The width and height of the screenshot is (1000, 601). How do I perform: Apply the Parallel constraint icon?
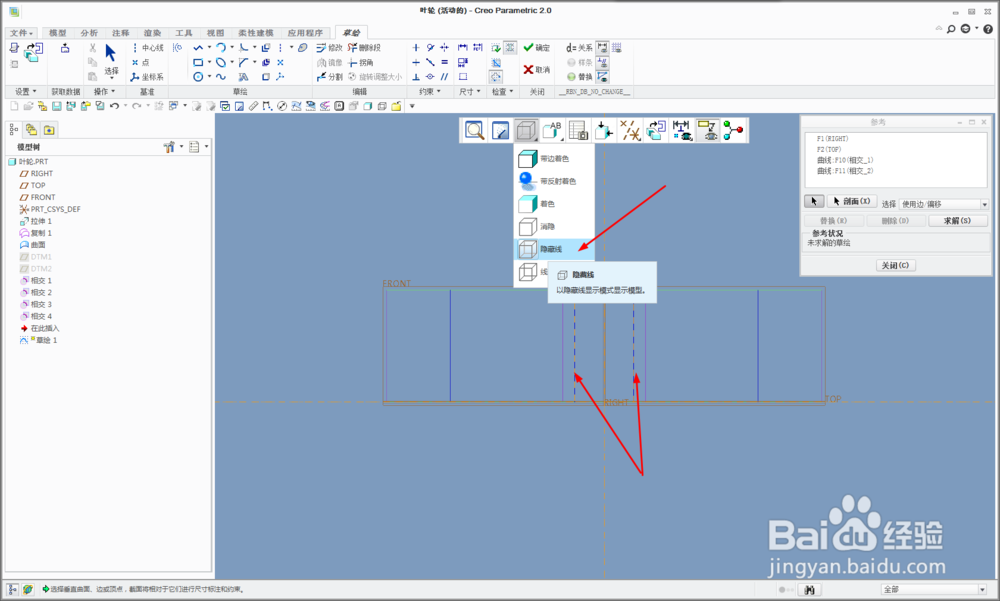pos(445,77)
